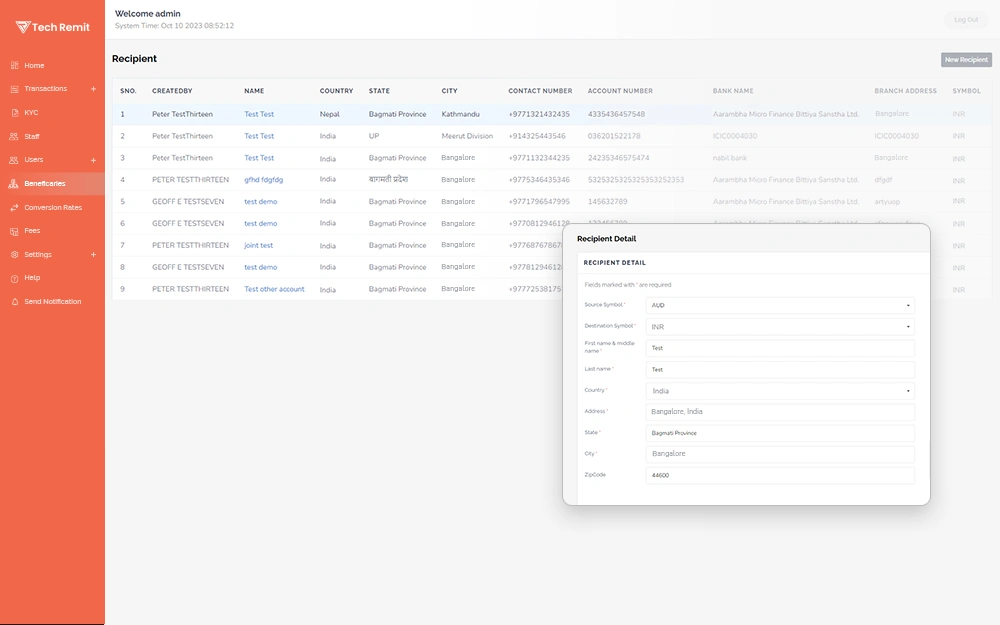This screenshot has height=625, width=1000.
Task: Open the Source Symbol dropdown
Action: (x=780, y=305)
